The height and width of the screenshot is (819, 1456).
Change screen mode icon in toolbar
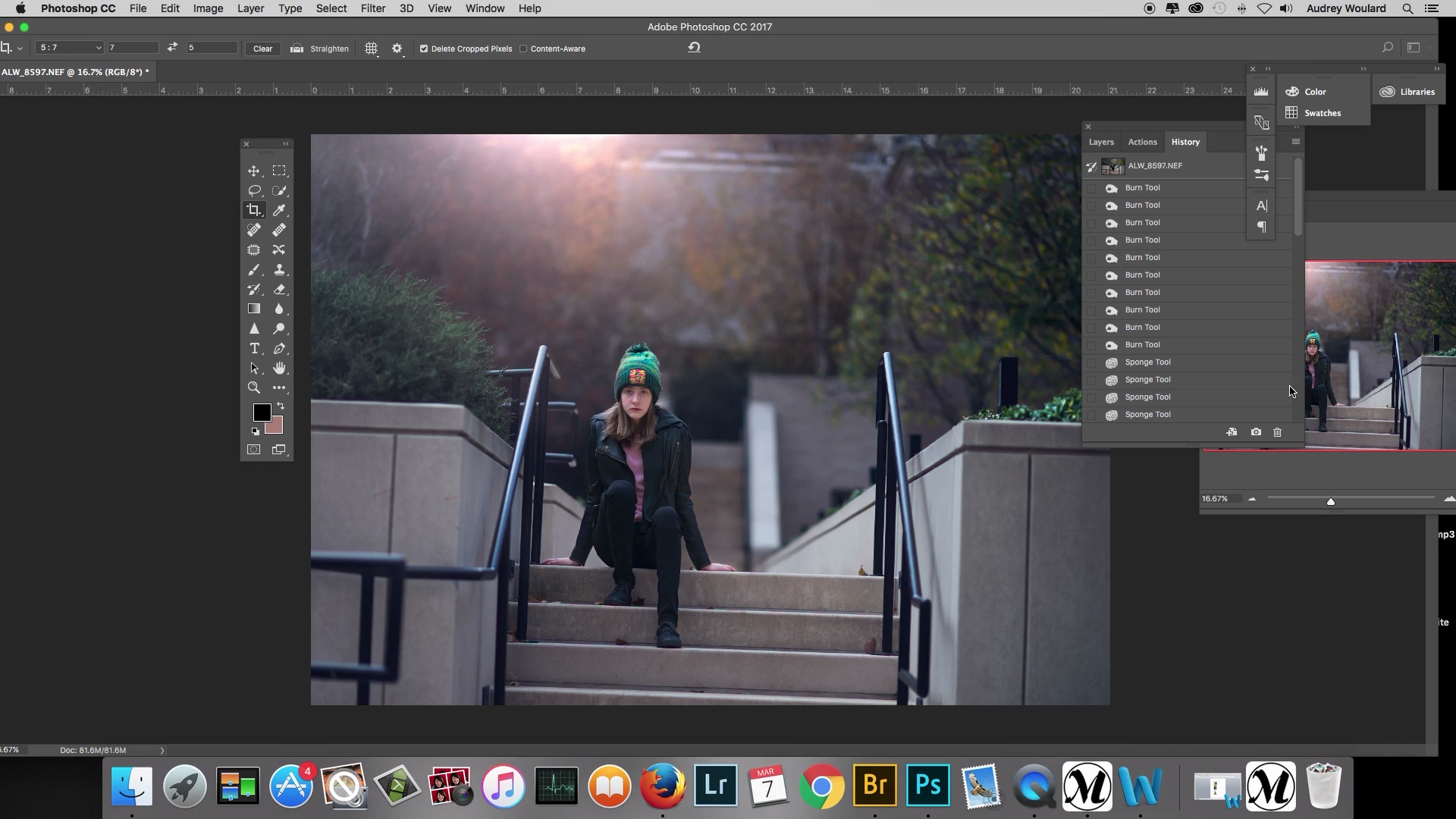pos(279,450)
